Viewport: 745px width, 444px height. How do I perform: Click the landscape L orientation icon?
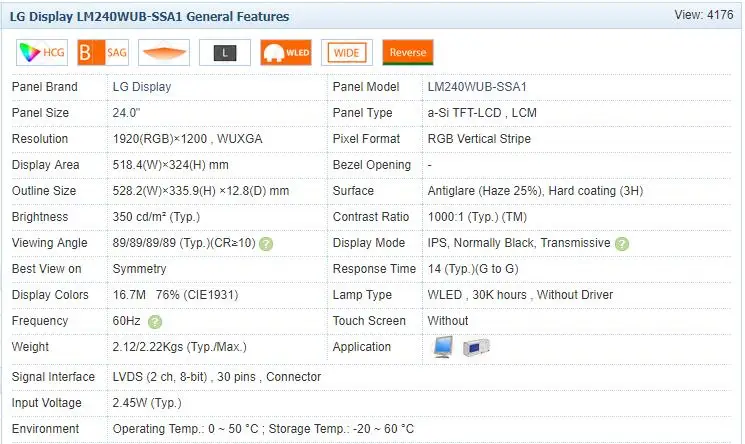coord(225,52)
